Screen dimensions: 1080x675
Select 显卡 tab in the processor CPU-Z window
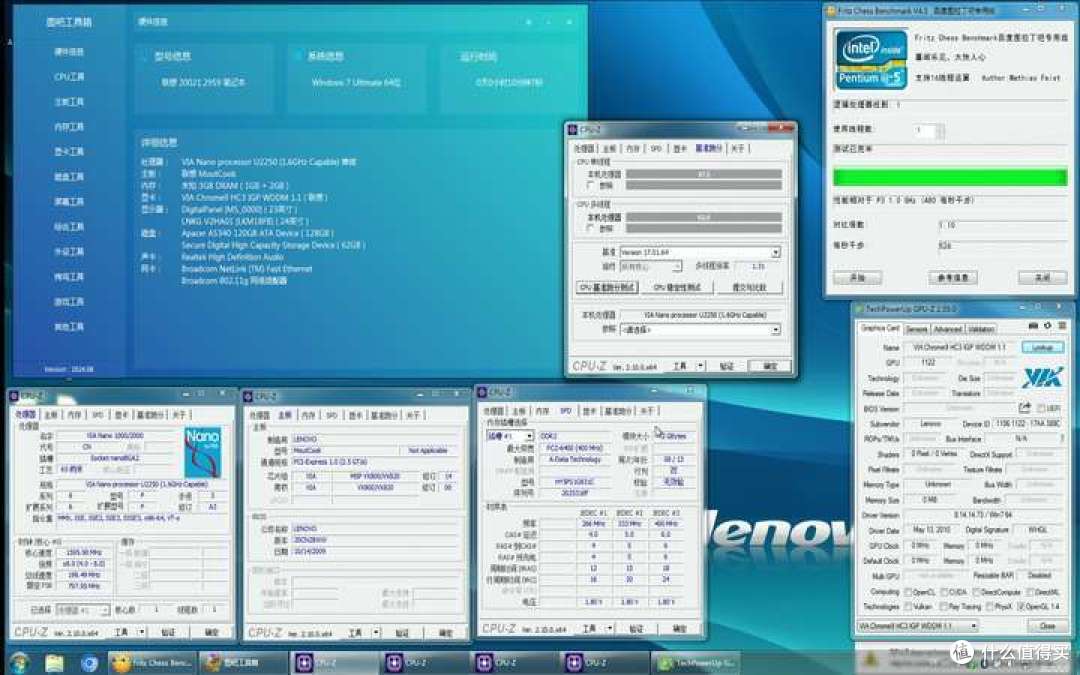(x=122, y=415)
